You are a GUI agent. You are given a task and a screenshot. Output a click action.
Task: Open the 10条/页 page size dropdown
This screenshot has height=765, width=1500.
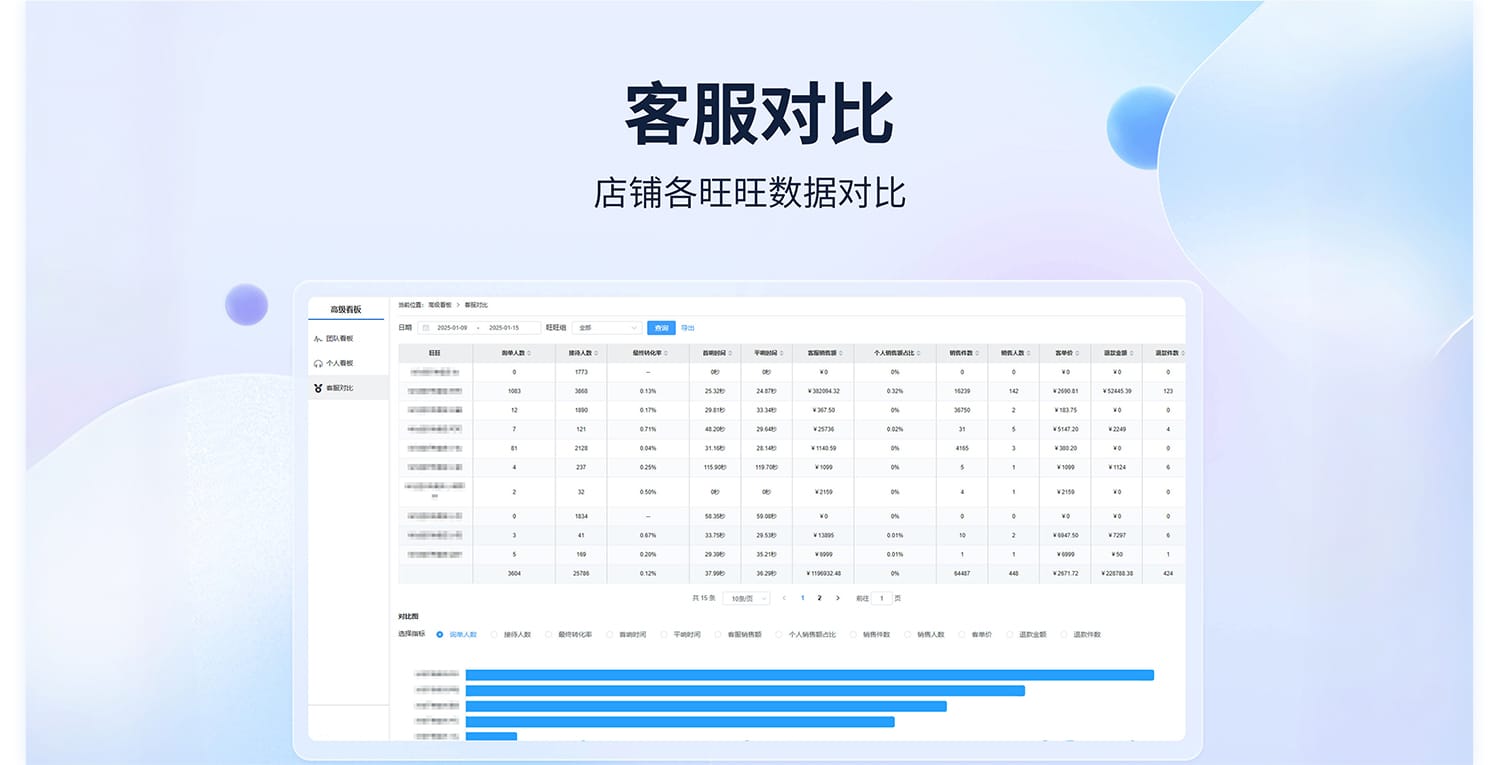[x=746, y=598]
